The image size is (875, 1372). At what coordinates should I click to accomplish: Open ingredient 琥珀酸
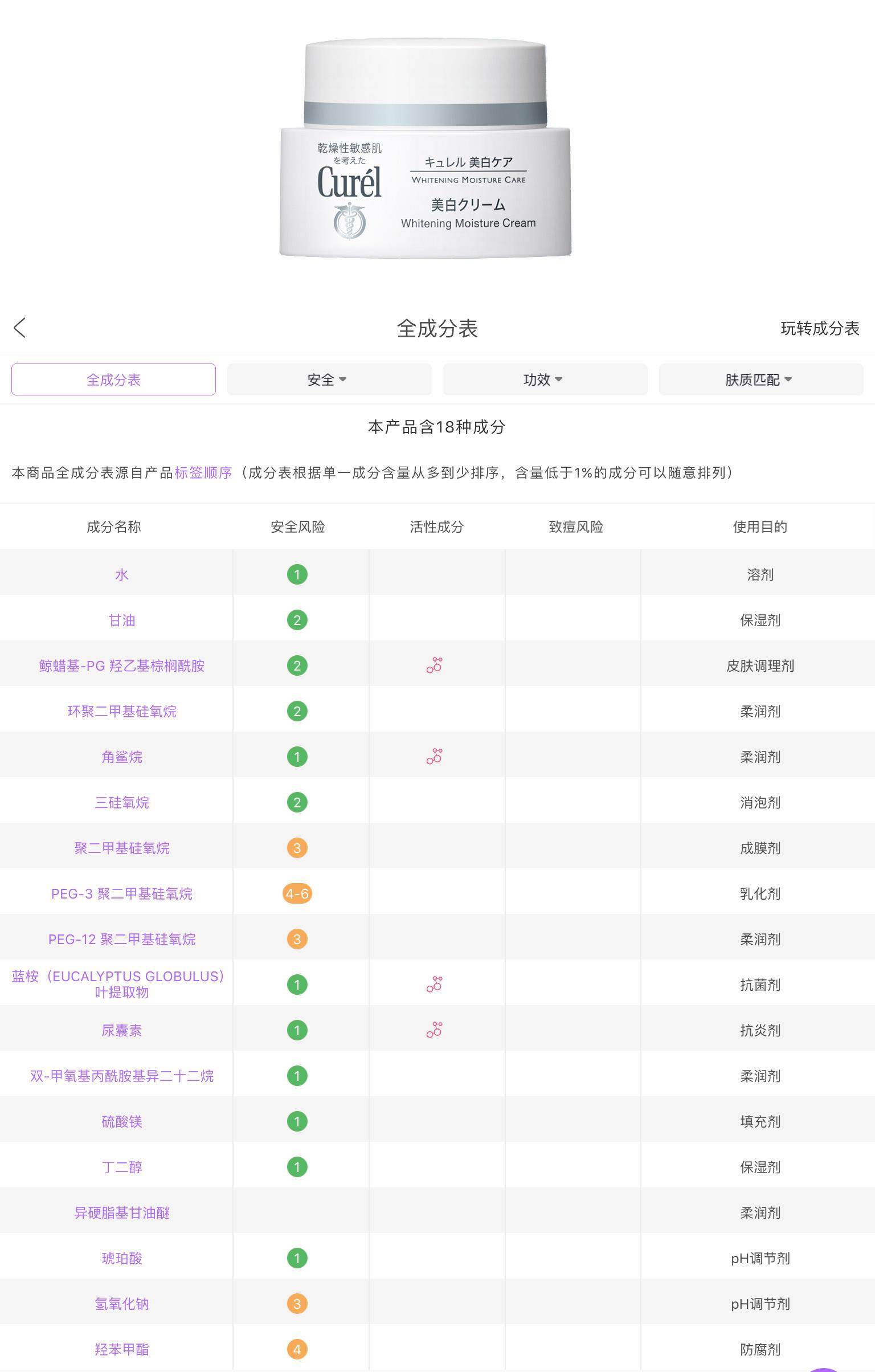(122, 1258)
